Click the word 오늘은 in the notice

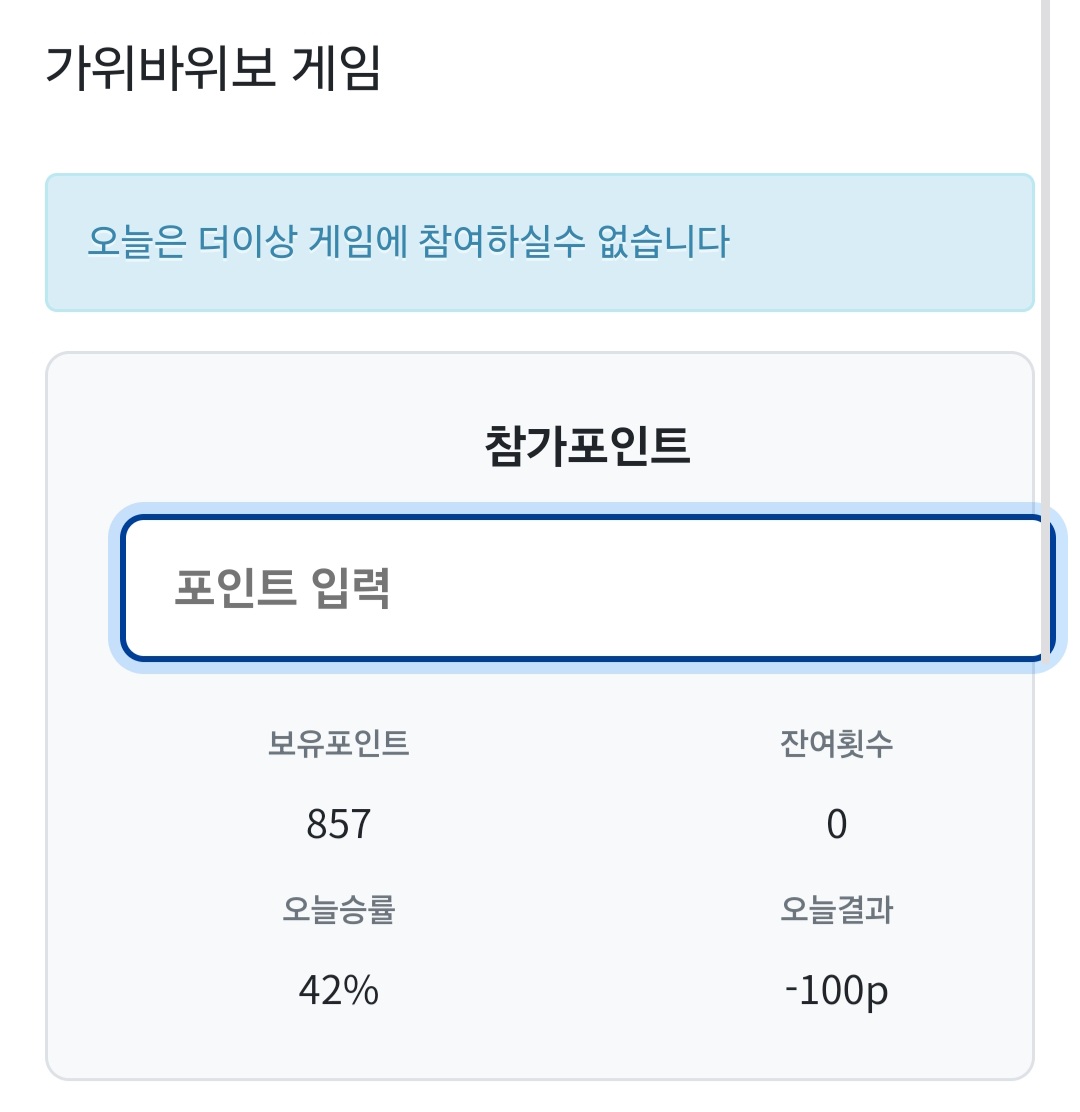pyautogui.click(x=137, y=242)
